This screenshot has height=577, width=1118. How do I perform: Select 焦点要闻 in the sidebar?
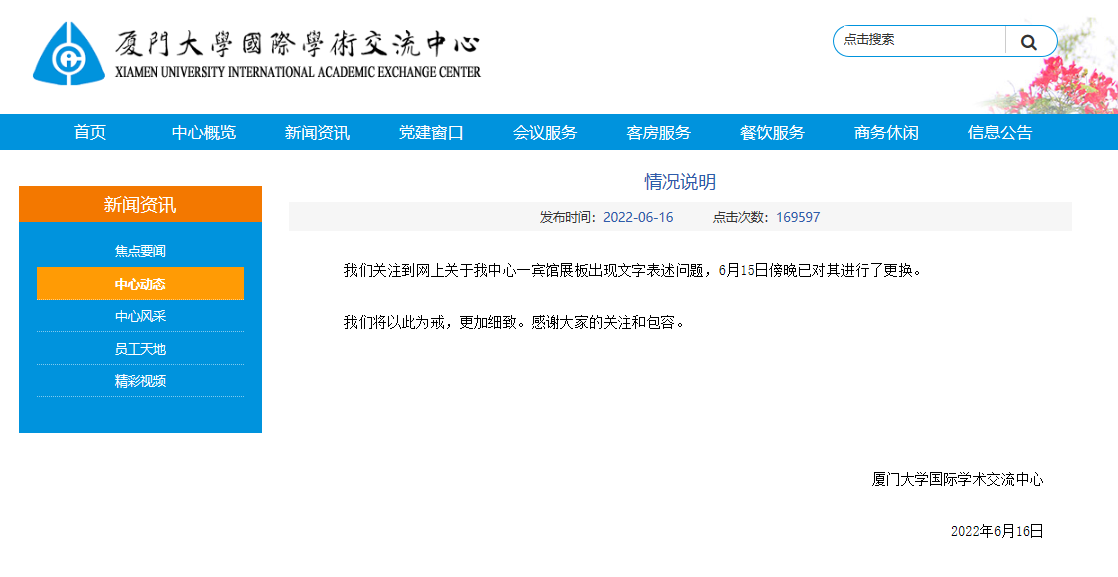(140, 250)
